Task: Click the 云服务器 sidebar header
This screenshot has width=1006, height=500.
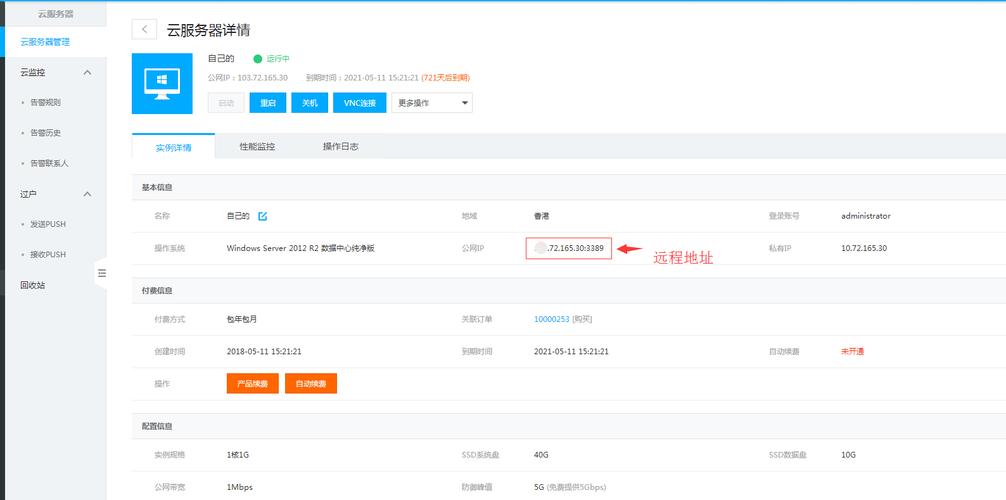Action: coord(55,13)
